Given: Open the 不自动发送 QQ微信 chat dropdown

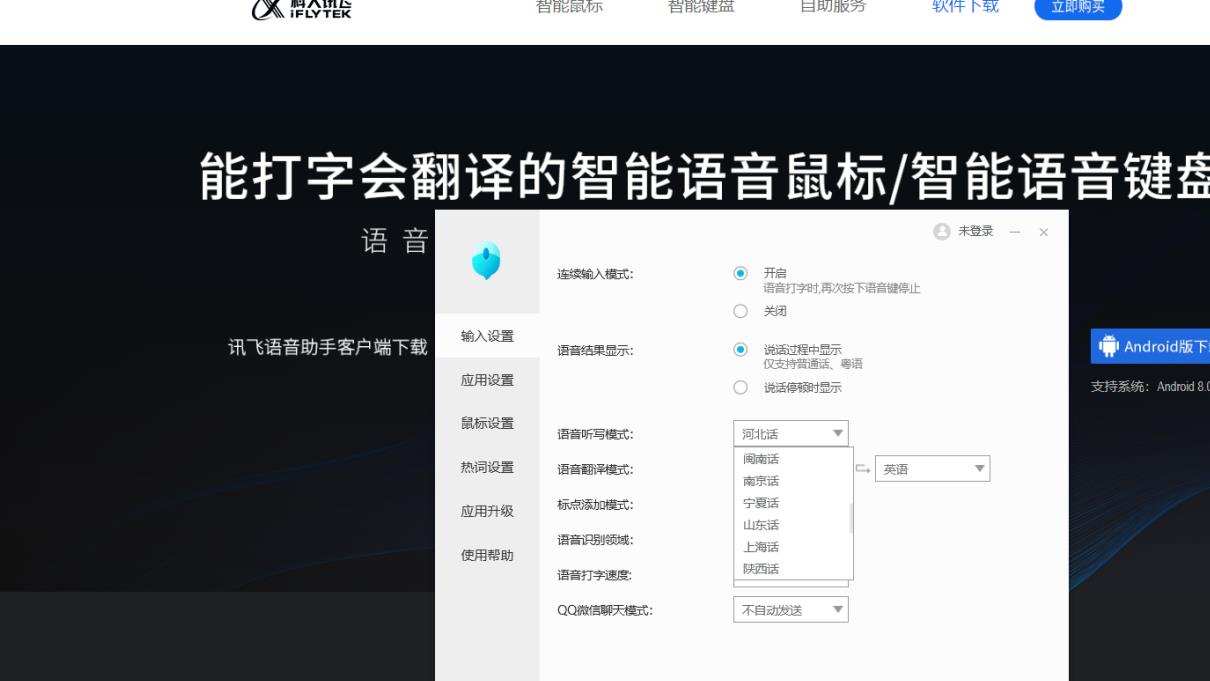Looking at the screenshot, I should point(790,609).
